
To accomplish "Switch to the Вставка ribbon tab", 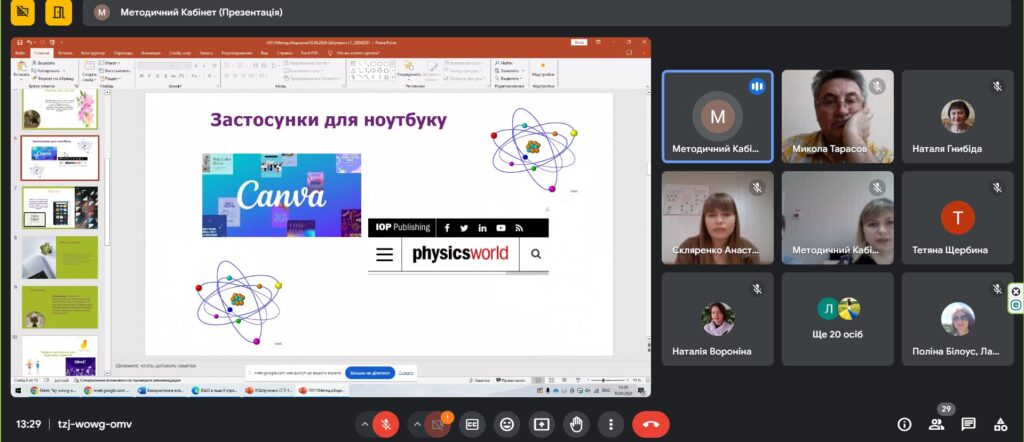I will point(65,53).
